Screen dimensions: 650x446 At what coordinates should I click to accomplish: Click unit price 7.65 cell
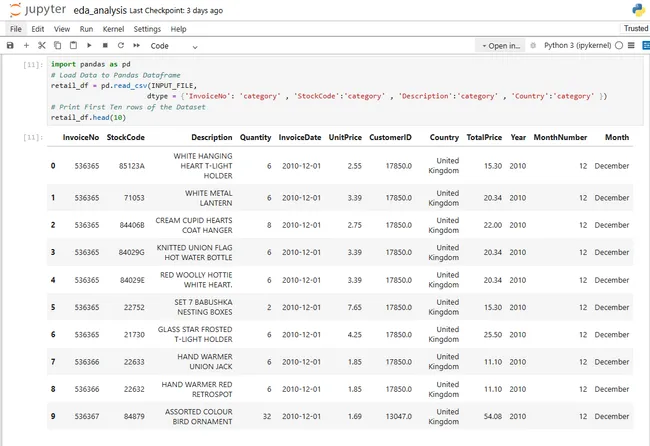pyautogui.click(x=354, y=307)
